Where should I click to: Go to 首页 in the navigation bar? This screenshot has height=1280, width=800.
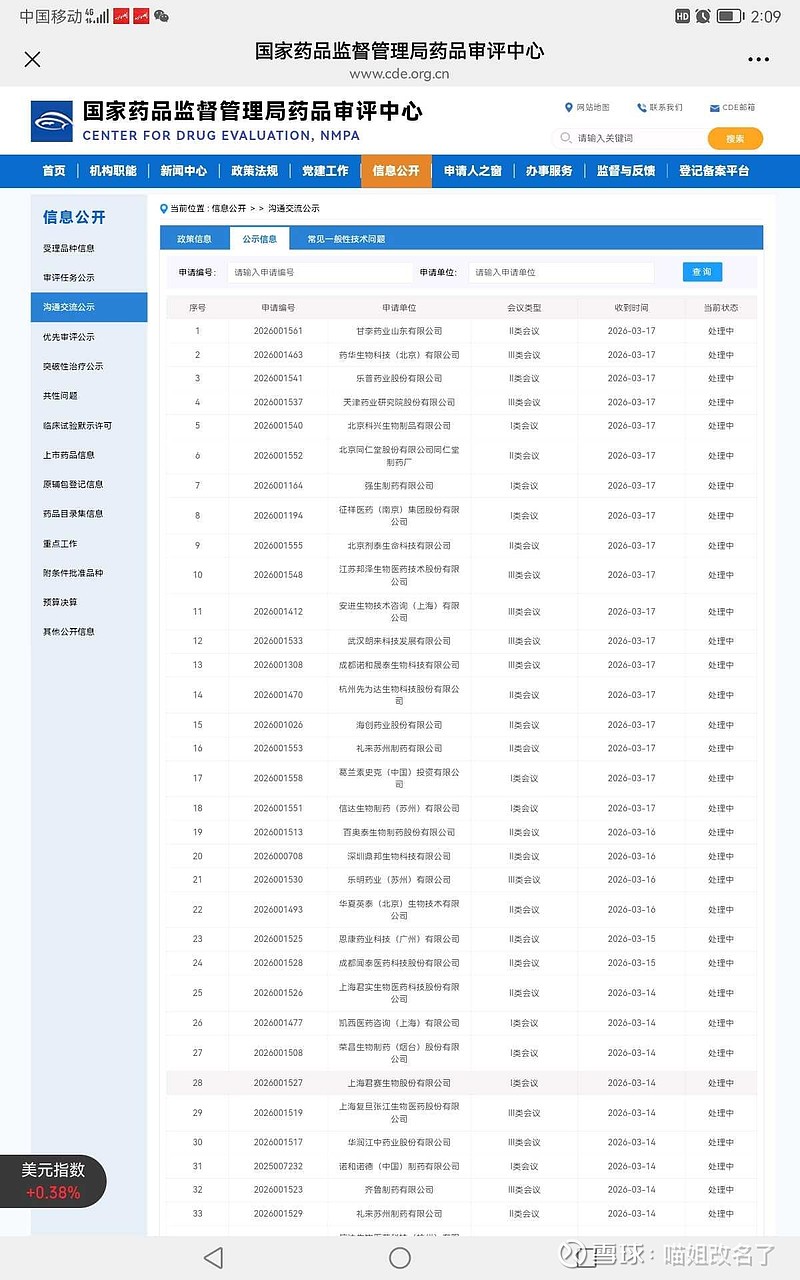[54, 171]
